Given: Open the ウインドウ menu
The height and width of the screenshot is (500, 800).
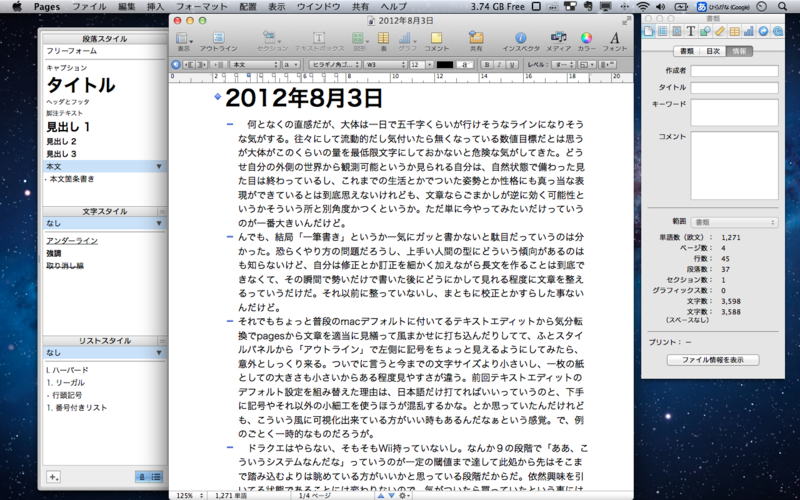Looking at the screenshot, I should pos(318,7).
